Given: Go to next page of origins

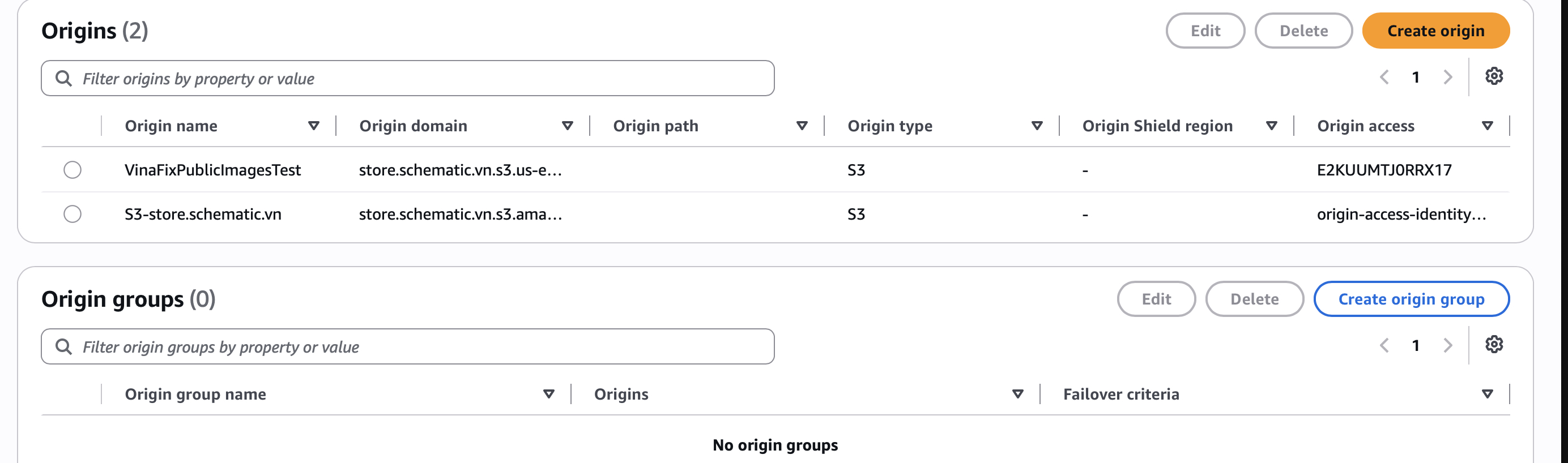Looking at the screenshot, I should [1447, 78].
